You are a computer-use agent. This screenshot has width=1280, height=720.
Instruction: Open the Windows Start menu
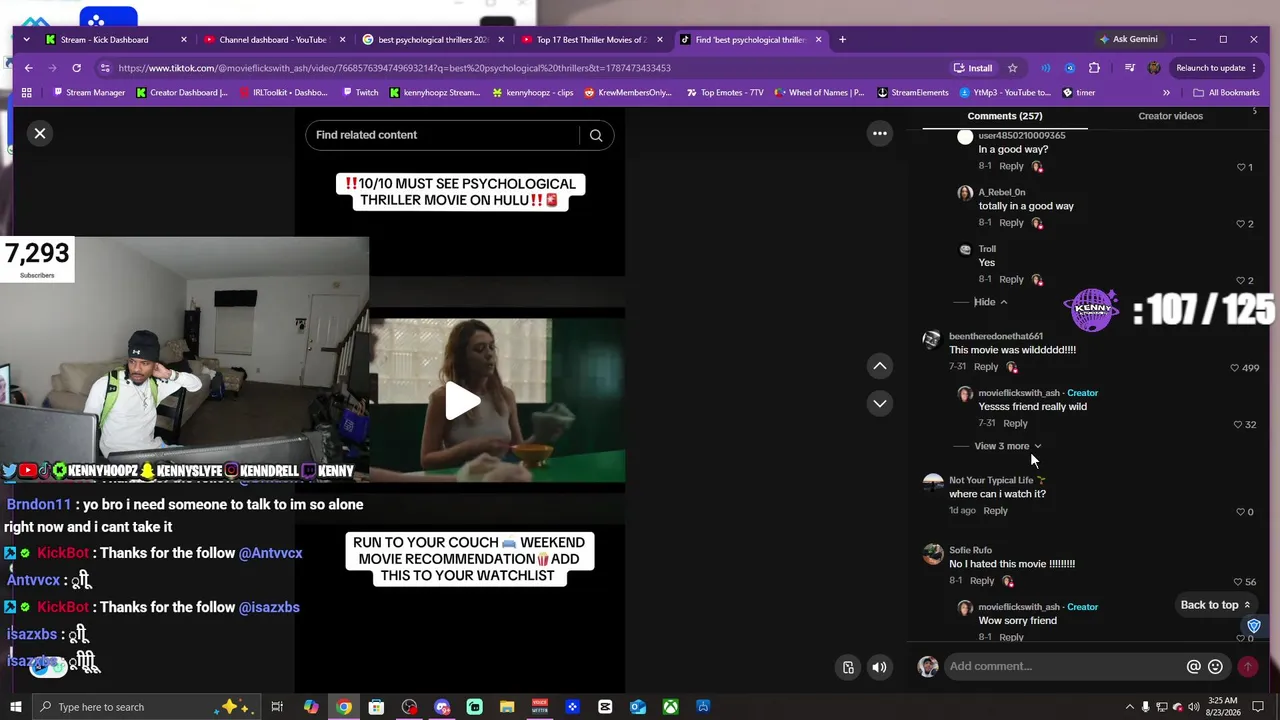[x=17, y=707]
